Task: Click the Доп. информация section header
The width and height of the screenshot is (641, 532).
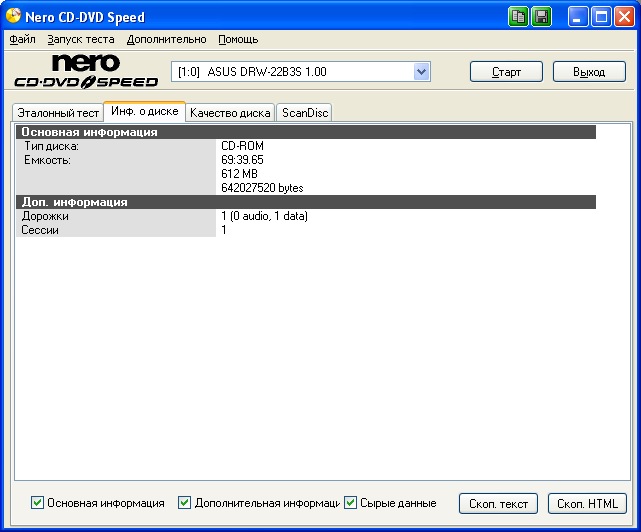Action: pyautogui.click(x=306, y=202)
